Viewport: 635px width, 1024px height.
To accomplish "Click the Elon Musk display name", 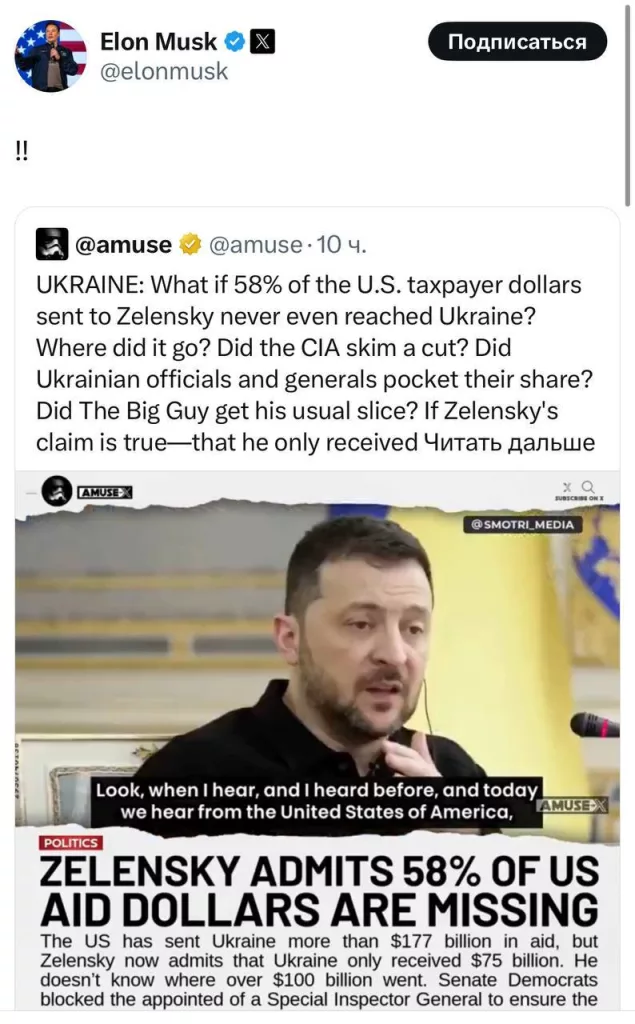I will click(158, 41).
